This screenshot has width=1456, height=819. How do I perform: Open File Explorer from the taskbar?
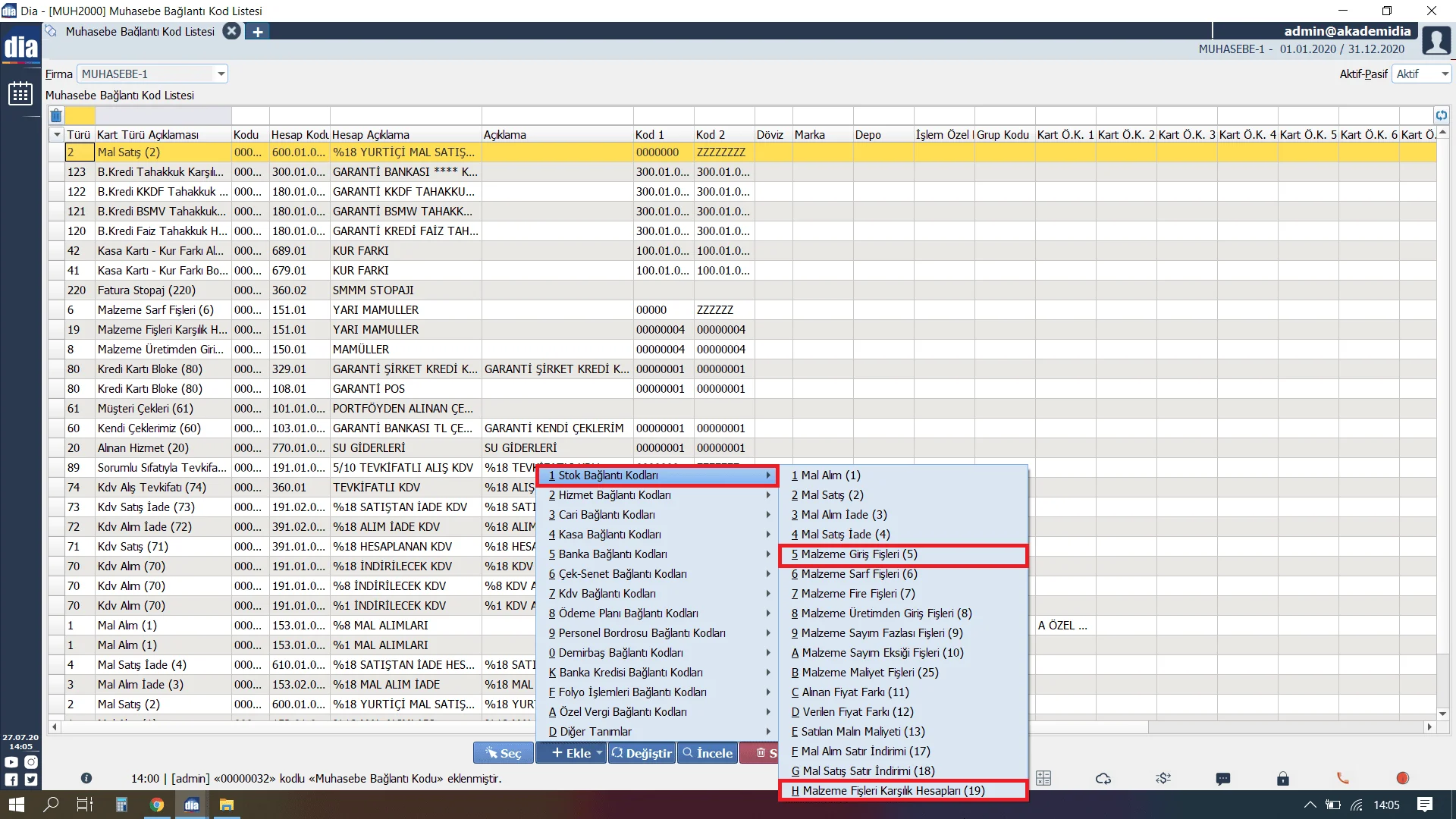226,805
